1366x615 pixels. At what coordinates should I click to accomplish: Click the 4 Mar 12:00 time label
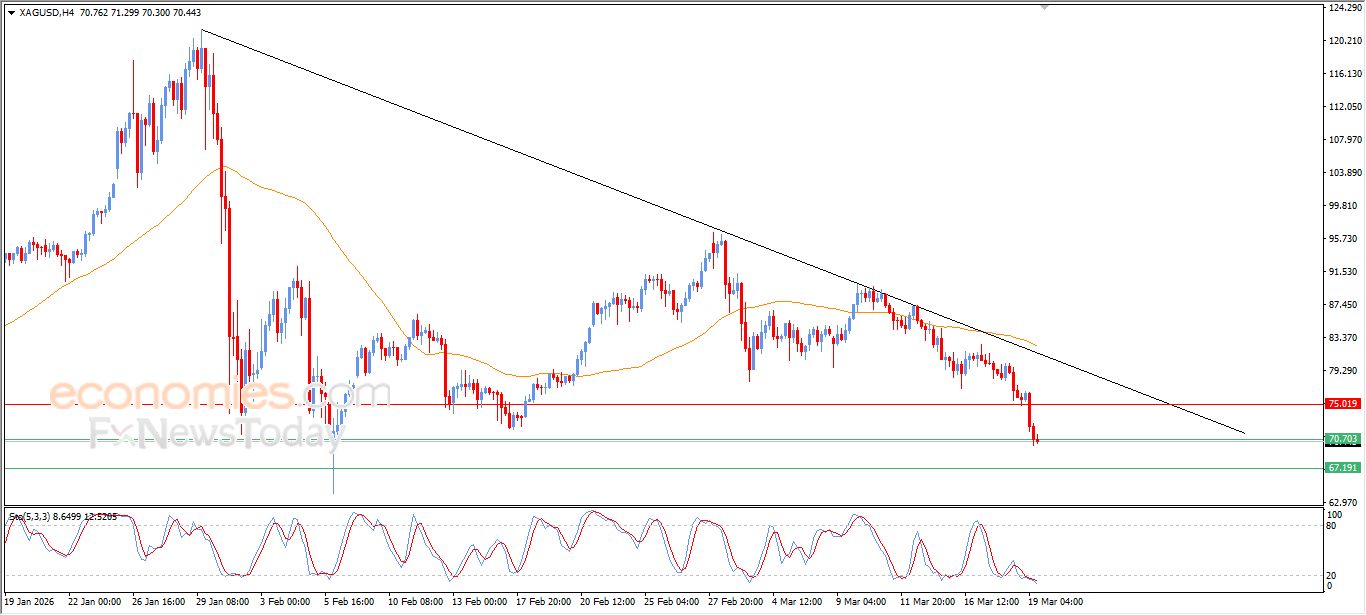(x=798, y=602)
